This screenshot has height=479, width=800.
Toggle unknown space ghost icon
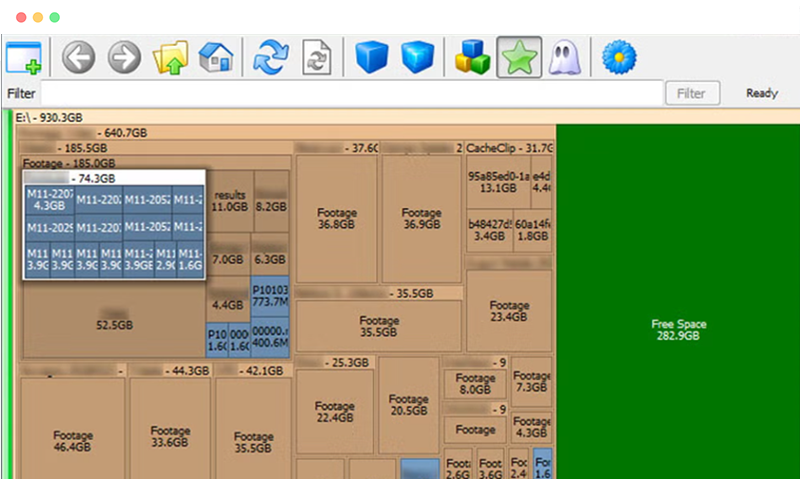pyautogui.click(x=565, y=58)
